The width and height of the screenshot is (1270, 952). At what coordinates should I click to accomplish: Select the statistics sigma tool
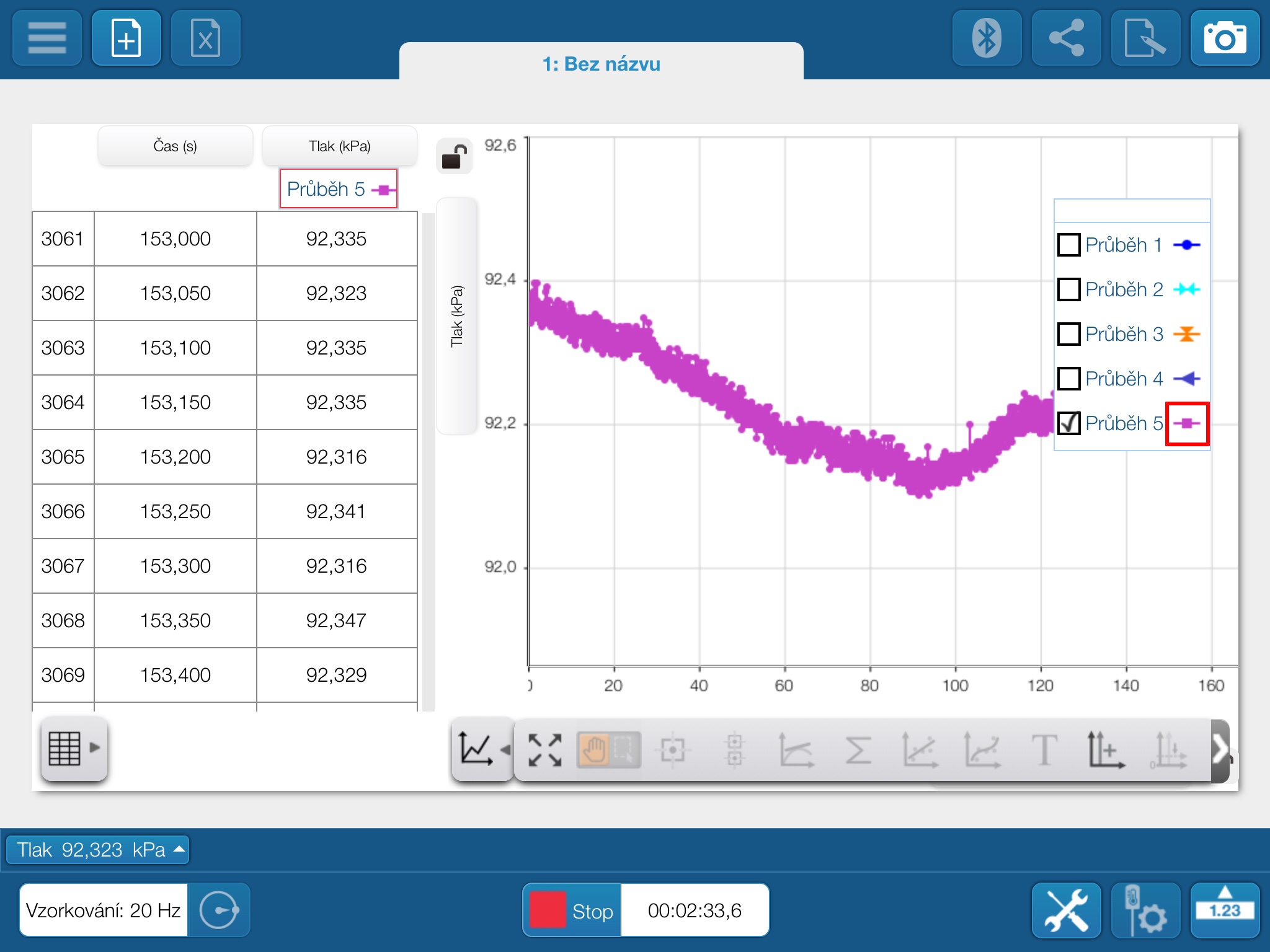pyautogui.click(x=858, y=750)
